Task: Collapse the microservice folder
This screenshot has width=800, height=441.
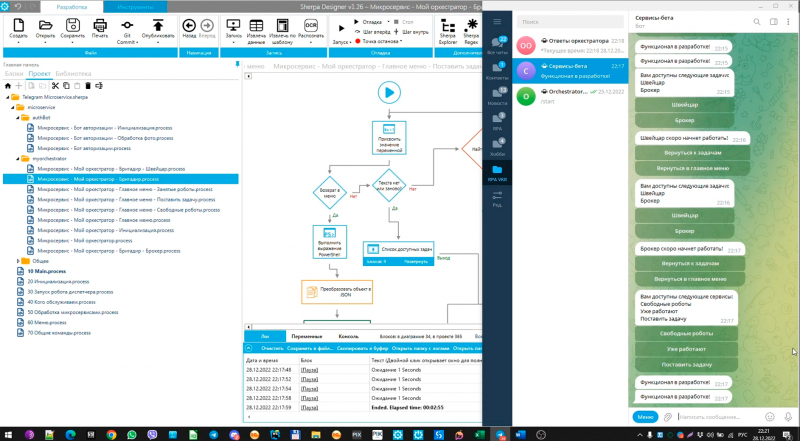Action: pos(12,107)
